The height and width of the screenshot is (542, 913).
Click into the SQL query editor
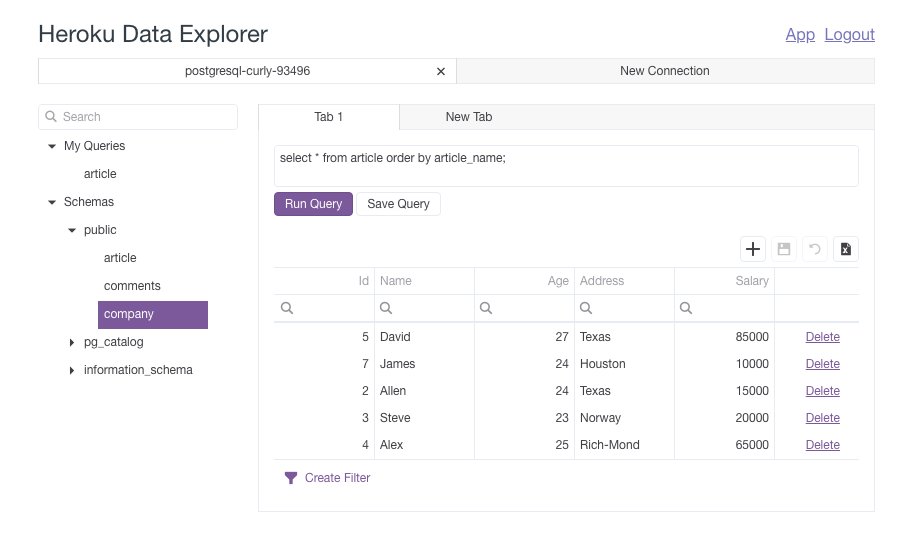(566, 166)
